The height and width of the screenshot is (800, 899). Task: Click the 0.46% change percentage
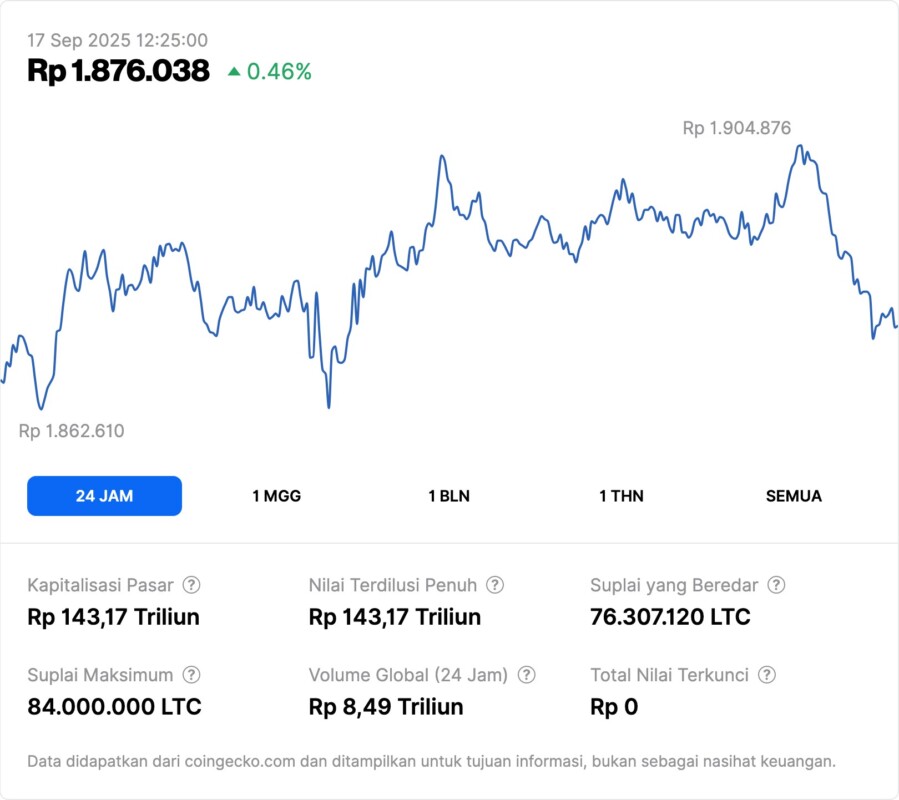[279, 71]
